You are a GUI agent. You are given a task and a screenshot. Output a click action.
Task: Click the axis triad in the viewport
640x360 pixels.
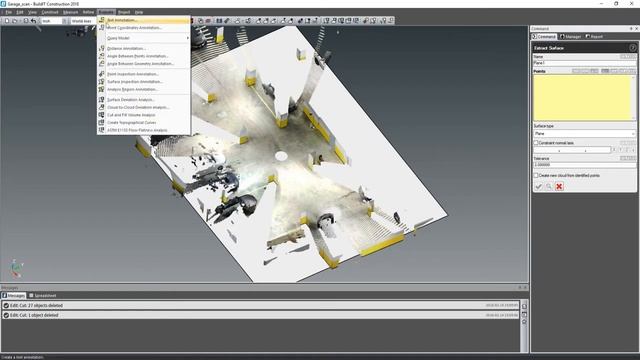tap(16, 269)
